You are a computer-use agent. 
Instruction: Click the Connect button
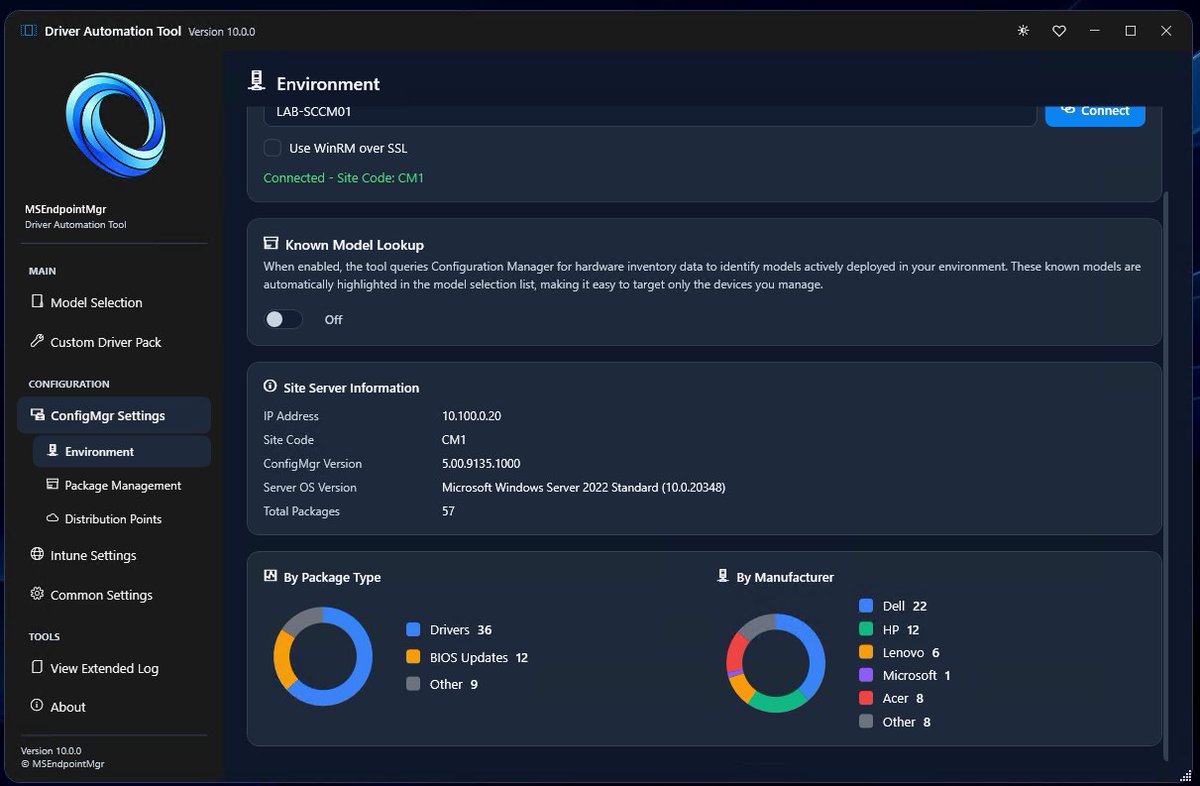(x=1095, y=111)
